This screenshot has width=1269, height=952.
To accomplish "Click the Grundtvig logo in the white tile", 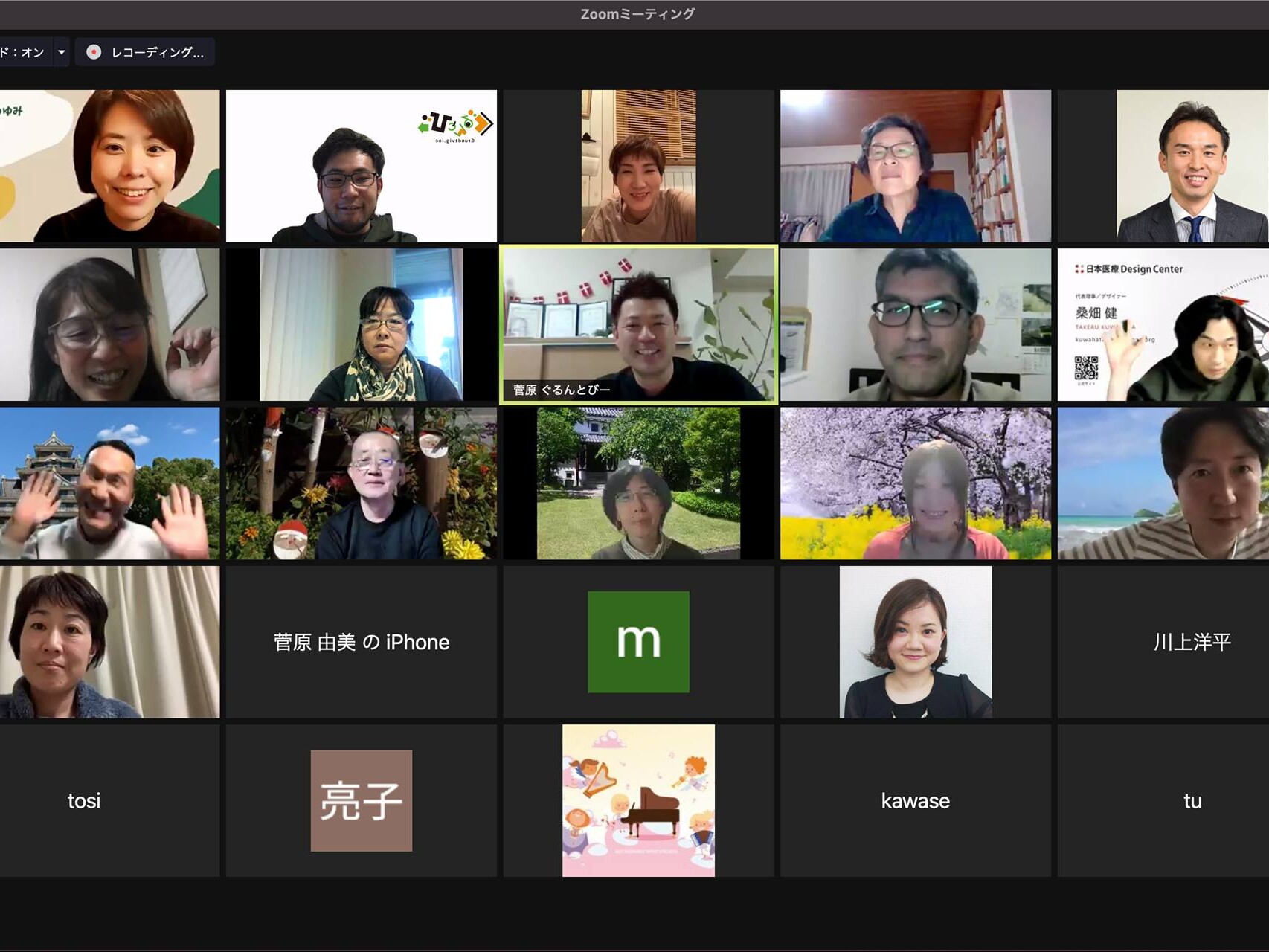I will [455, 124].
